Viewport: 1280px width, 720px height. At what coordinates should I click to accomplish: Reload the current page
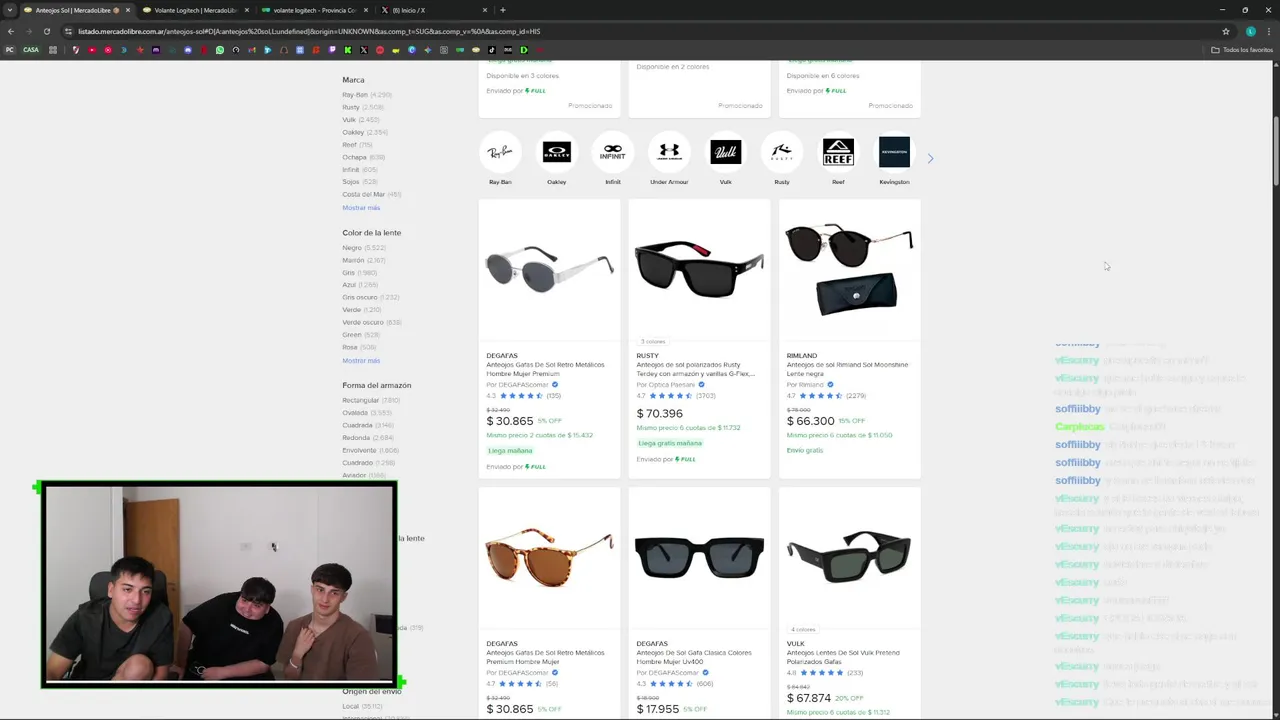tap(46, 31)
